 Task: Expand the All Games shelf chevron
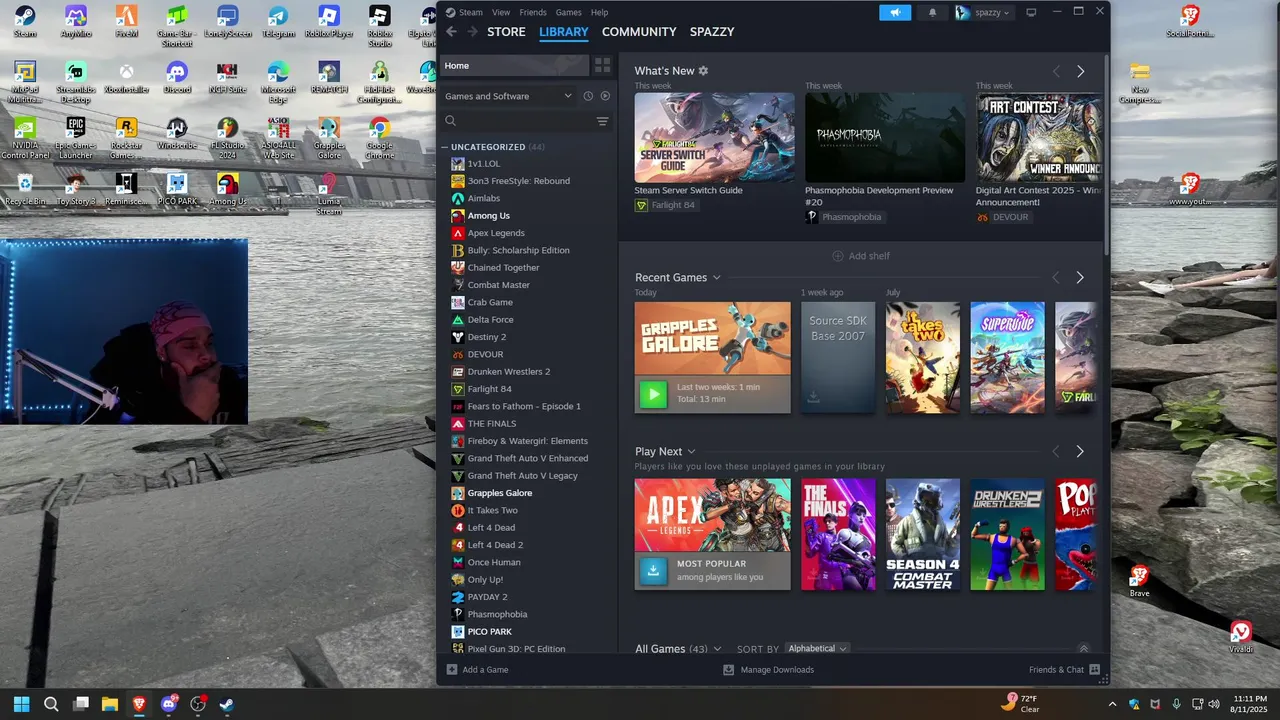coord(717,649)
